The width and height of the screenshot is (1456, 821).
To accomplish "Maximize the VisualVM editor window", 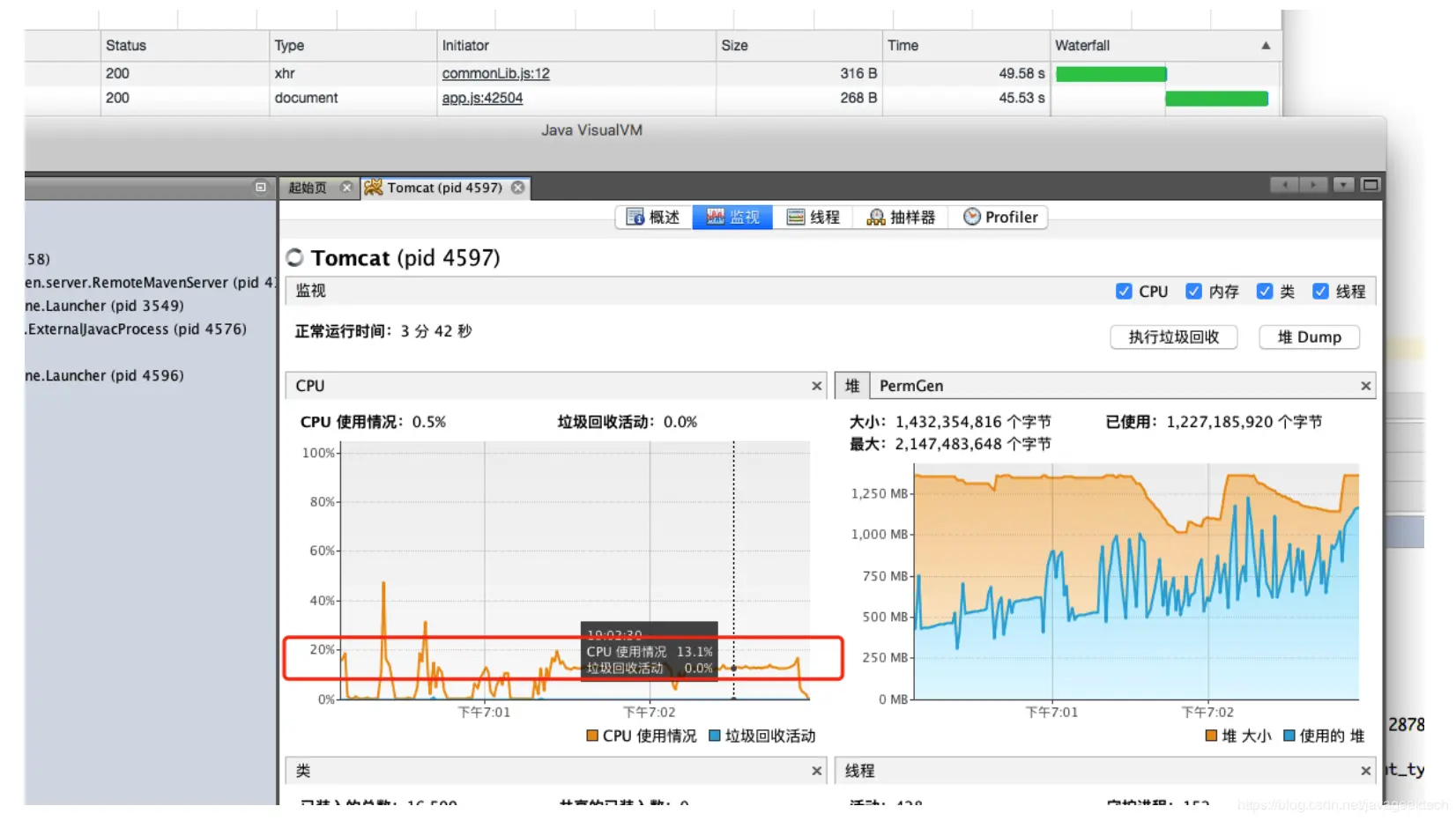I will [x=1370, y=185].
